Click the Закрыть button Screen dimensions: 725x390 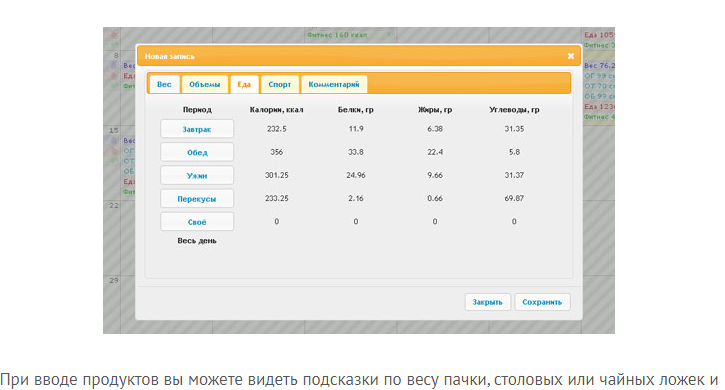(487, 302)
